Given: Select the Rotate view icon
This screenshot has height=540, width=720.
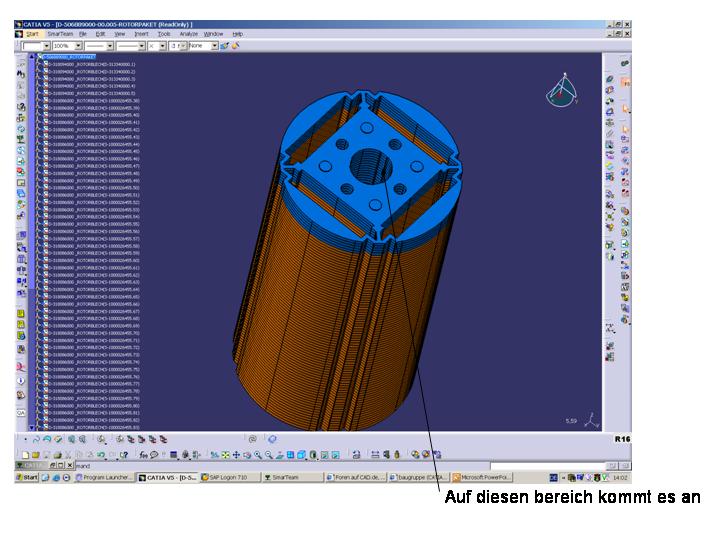Looking at the screenshot, I should tap(247, 455).
